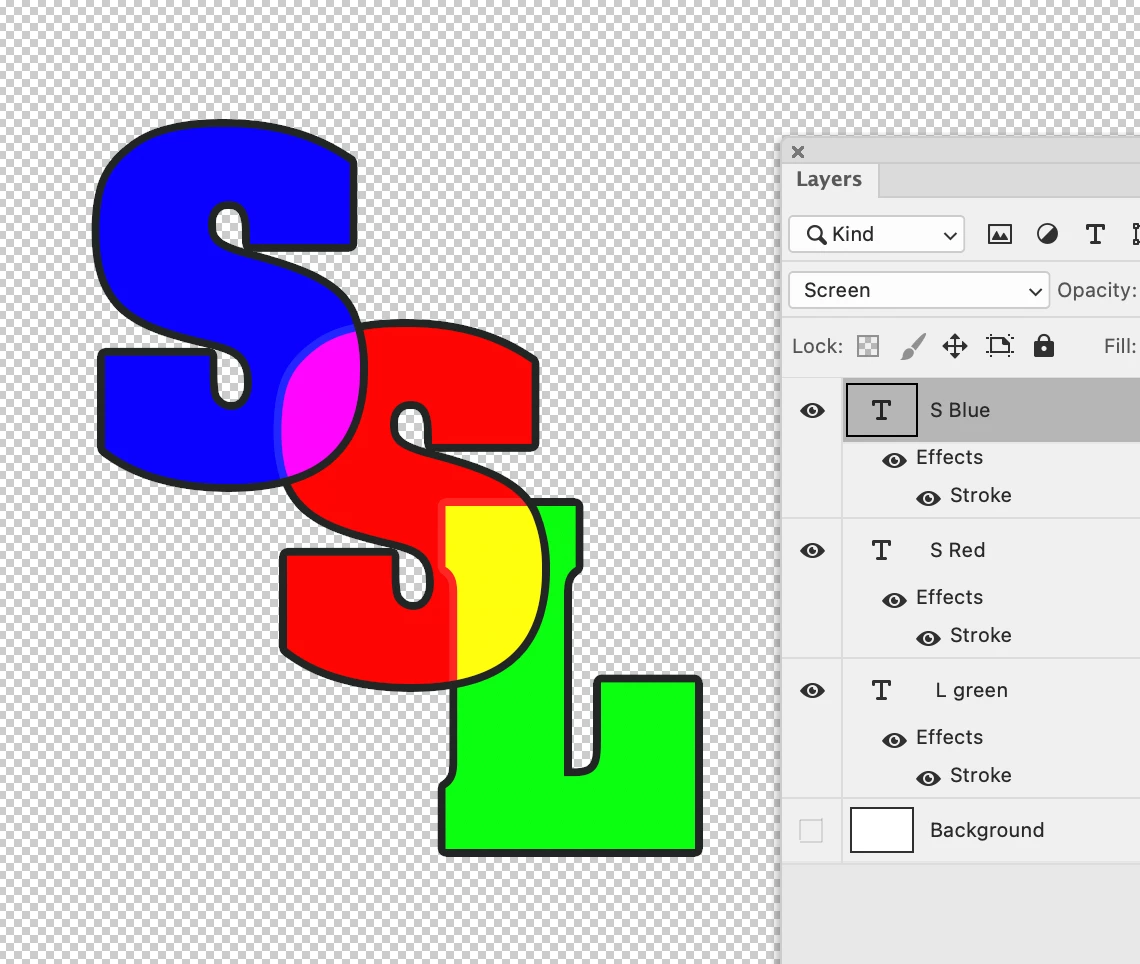This screenshot has width=1140, height=964.
Task: Click the Effects label under S Blue
Action: point(950,457)
